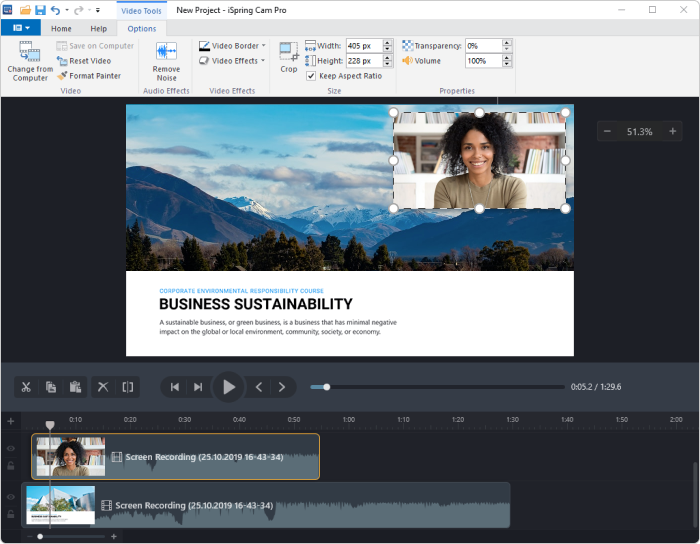
Task: Click the Width input field
Action: pyautogui.click(x=365, y=46)
